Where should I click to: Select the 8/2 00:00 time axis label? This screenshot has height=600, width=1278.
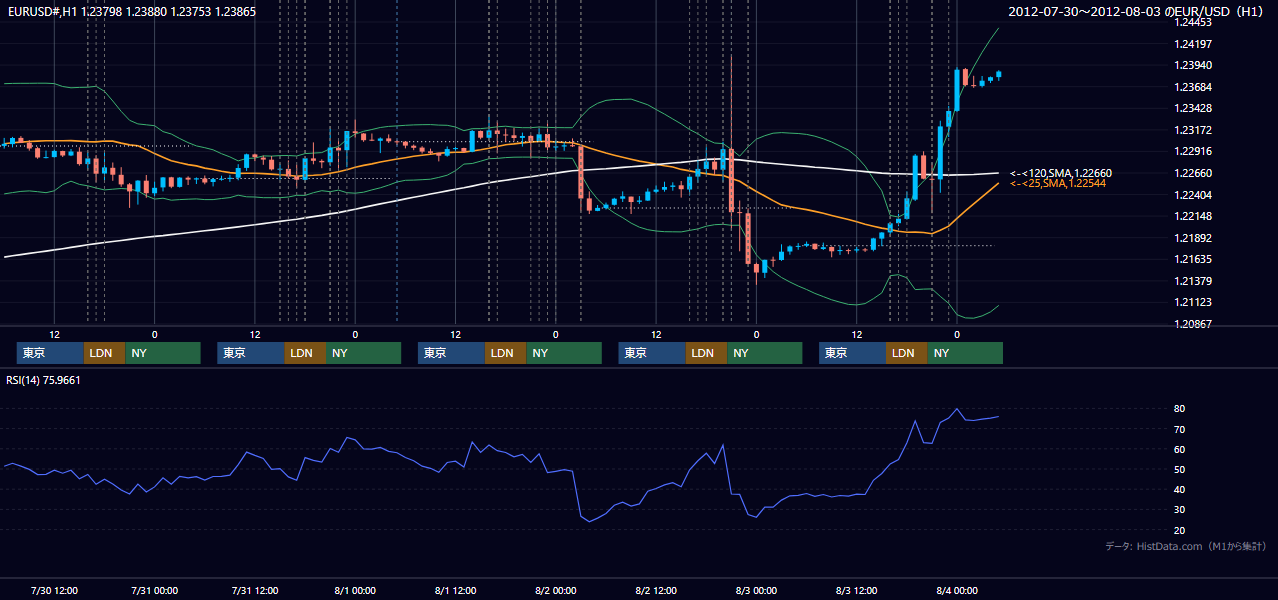tap(556, 590)
